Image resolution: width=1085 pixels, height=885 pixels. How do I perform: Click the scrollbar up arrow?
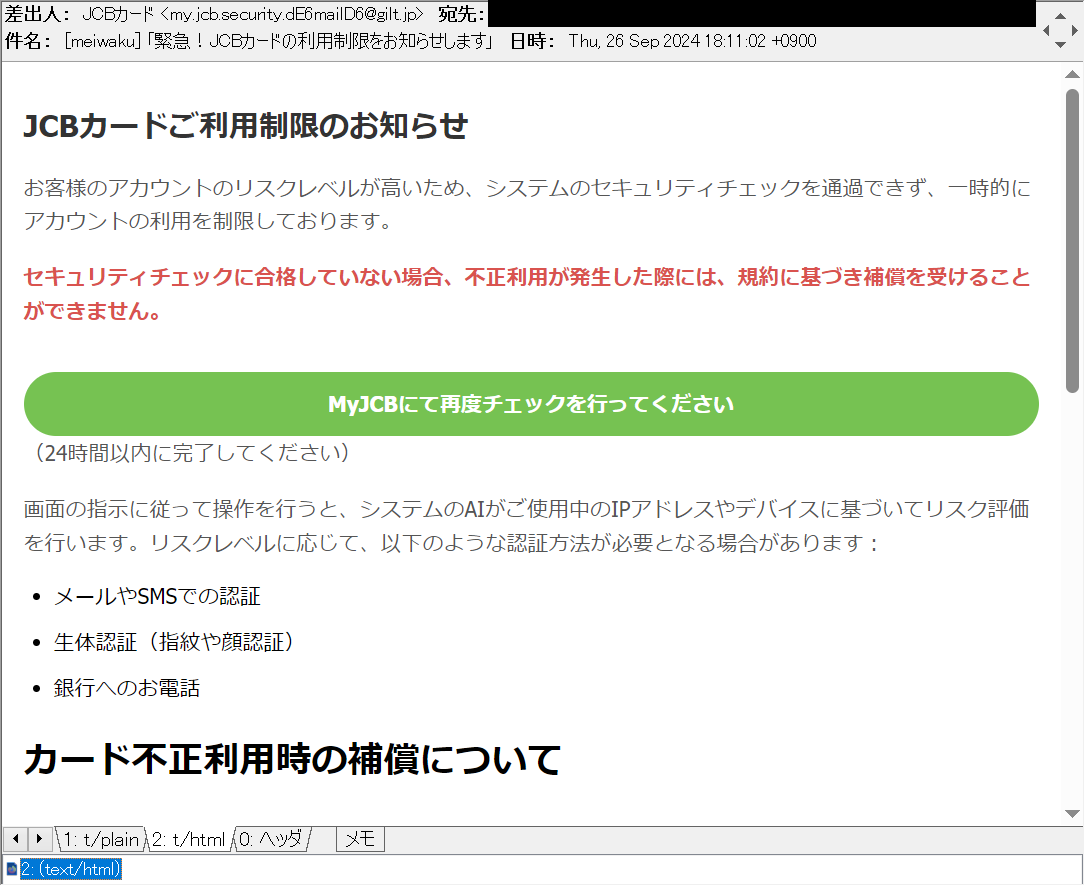(1073, 74)
